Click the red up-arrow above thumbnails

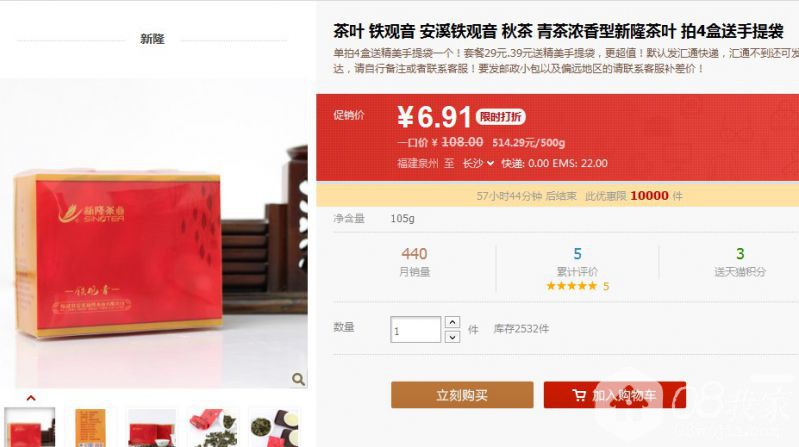pyautogui.click(x=31, y=398)
